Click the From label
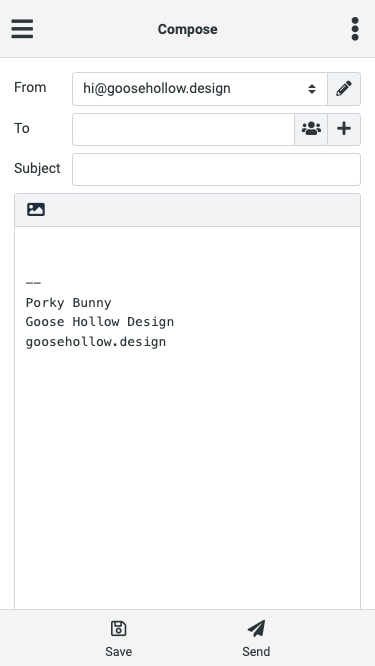Screen dimensions: 375x666 [30, 87]
